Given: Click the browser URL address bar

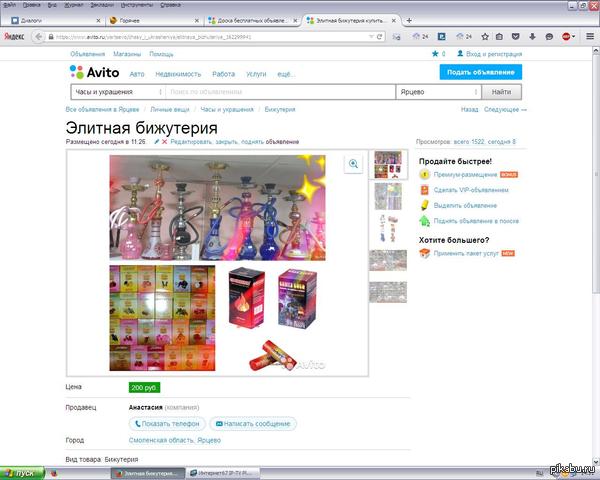Looking at the screenshot, I should (x=210, y=37).
